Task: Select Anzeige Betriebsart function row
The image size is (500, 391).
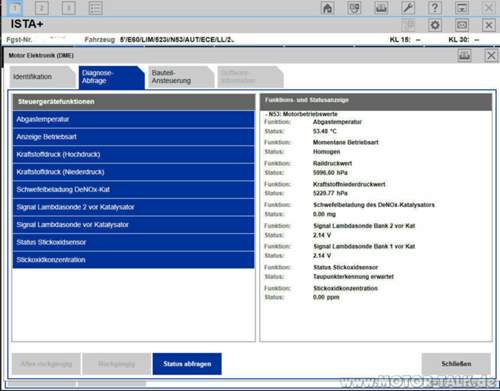Action: click(133, 137)
